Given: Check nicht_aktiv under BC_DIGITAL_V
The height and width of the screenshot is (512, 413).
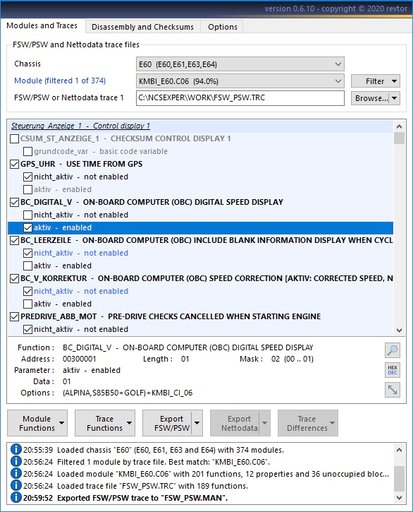Looking at the screenshot, I should point(28,215).
